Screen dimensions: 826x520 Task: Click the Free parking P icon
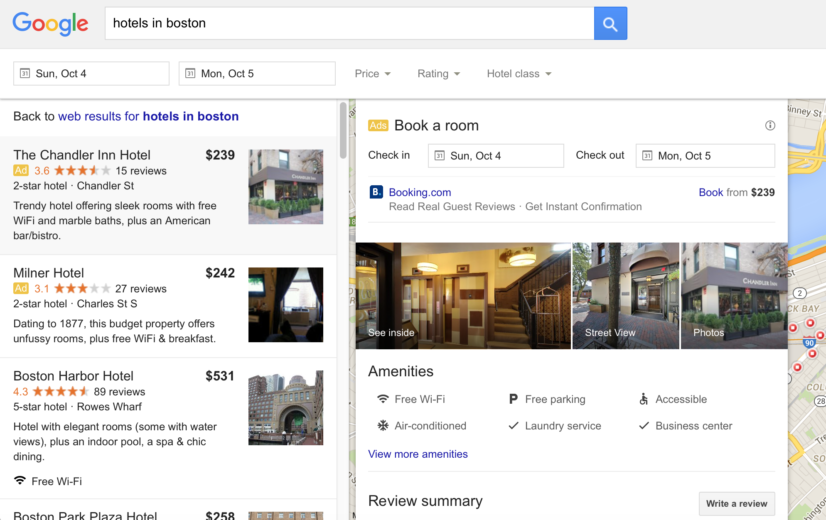coord(513,399)
